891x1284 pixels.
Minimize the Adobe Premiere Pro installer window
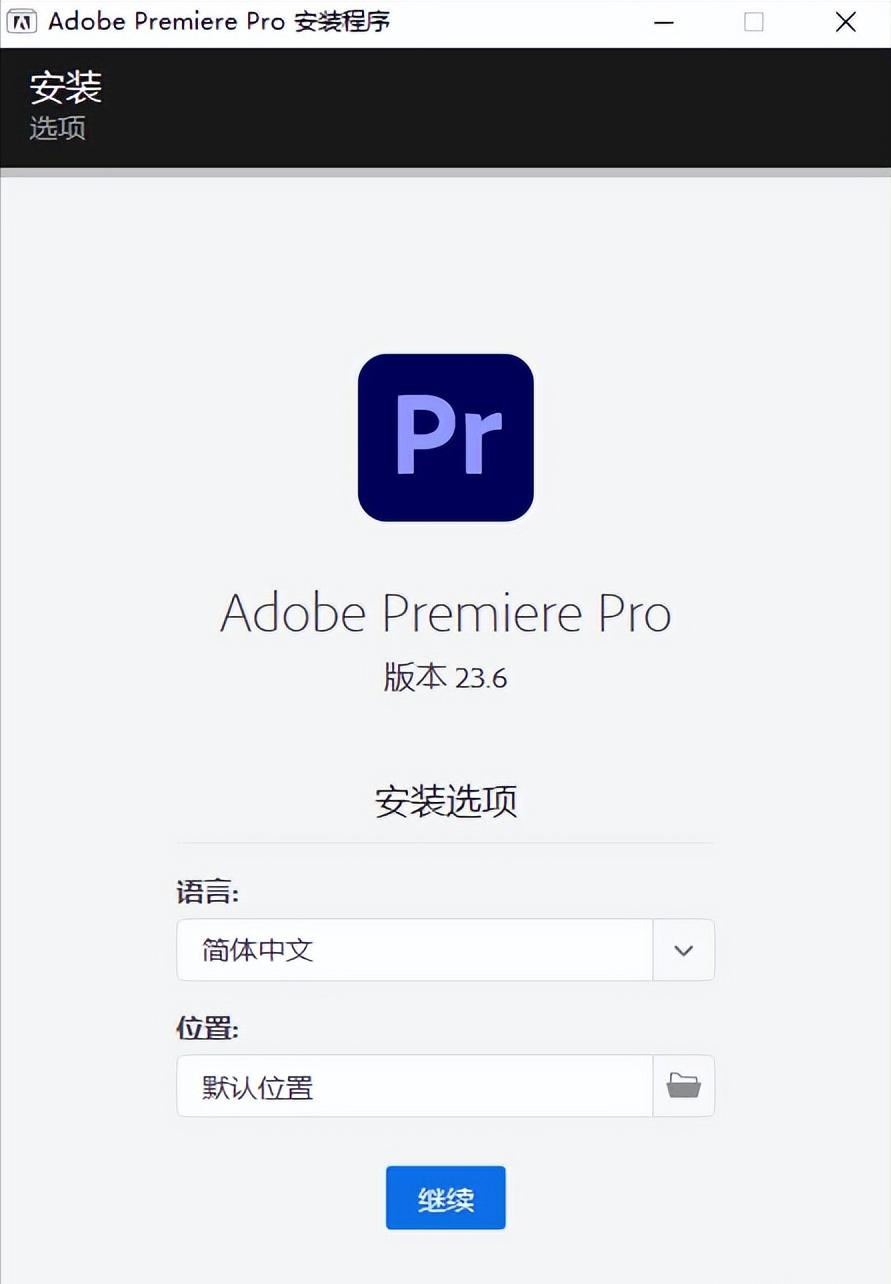(663, 20)
